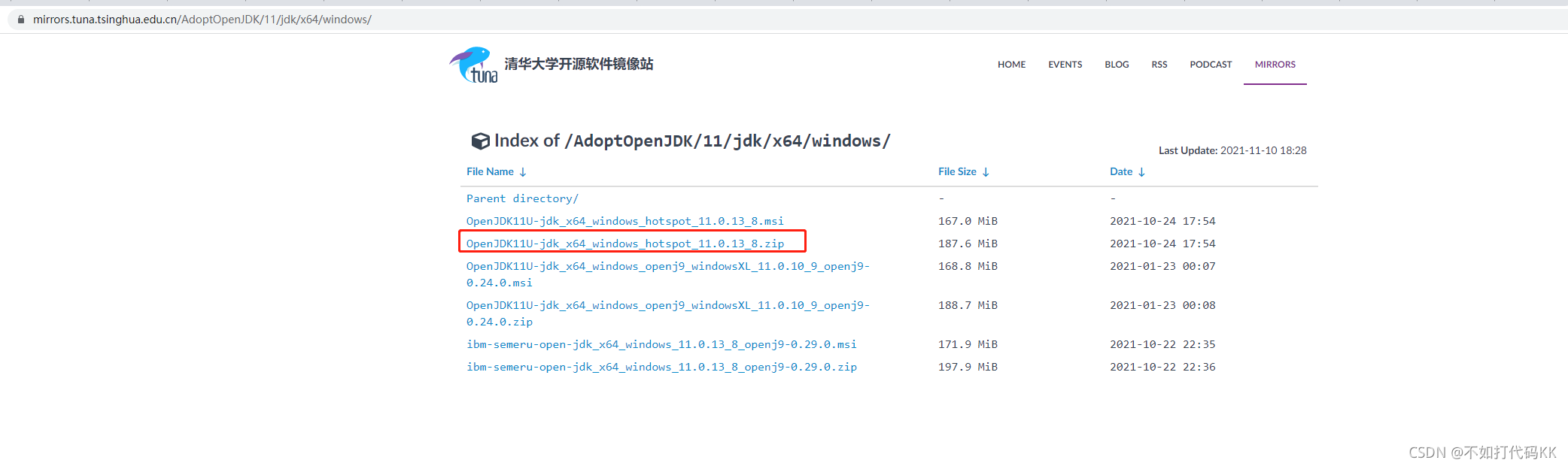The height and width of the screenshot is (466, 1568).
Task: Select the 197.9 MiB file size text
Action: 968,367
